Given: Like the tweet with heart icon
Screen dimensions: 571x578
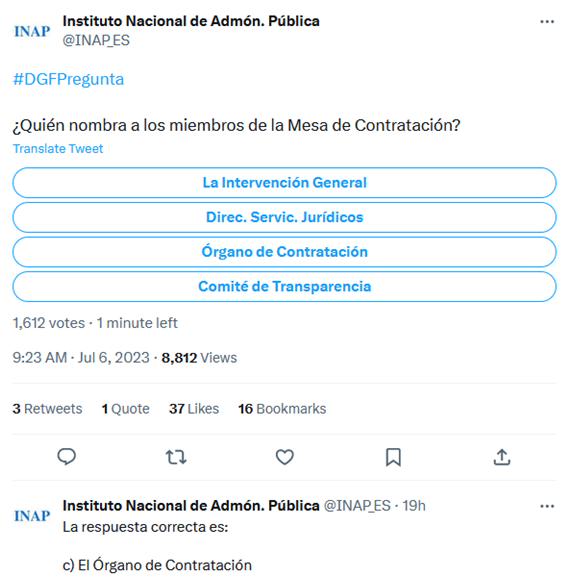Looking at the screenshot, I should 285,457.
